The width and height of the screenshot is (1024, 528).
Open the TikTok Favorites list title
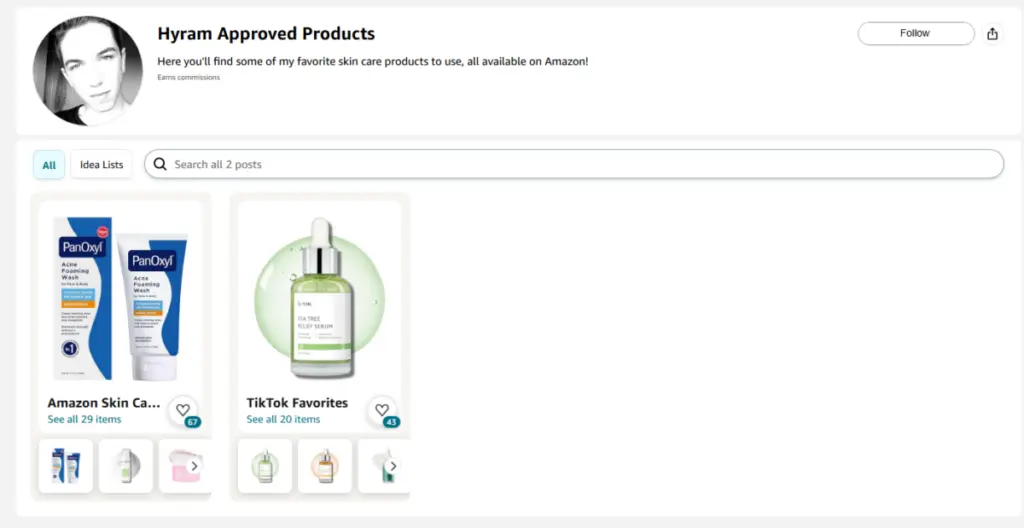[x=297, y=403]
